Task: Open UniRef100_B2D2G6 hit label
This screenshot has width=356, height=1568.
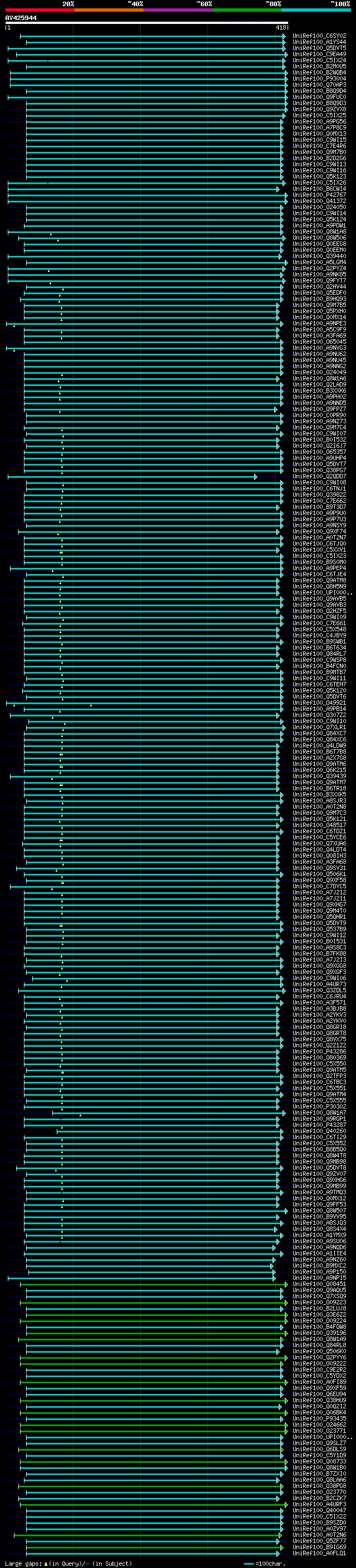Action: [319, 159]
